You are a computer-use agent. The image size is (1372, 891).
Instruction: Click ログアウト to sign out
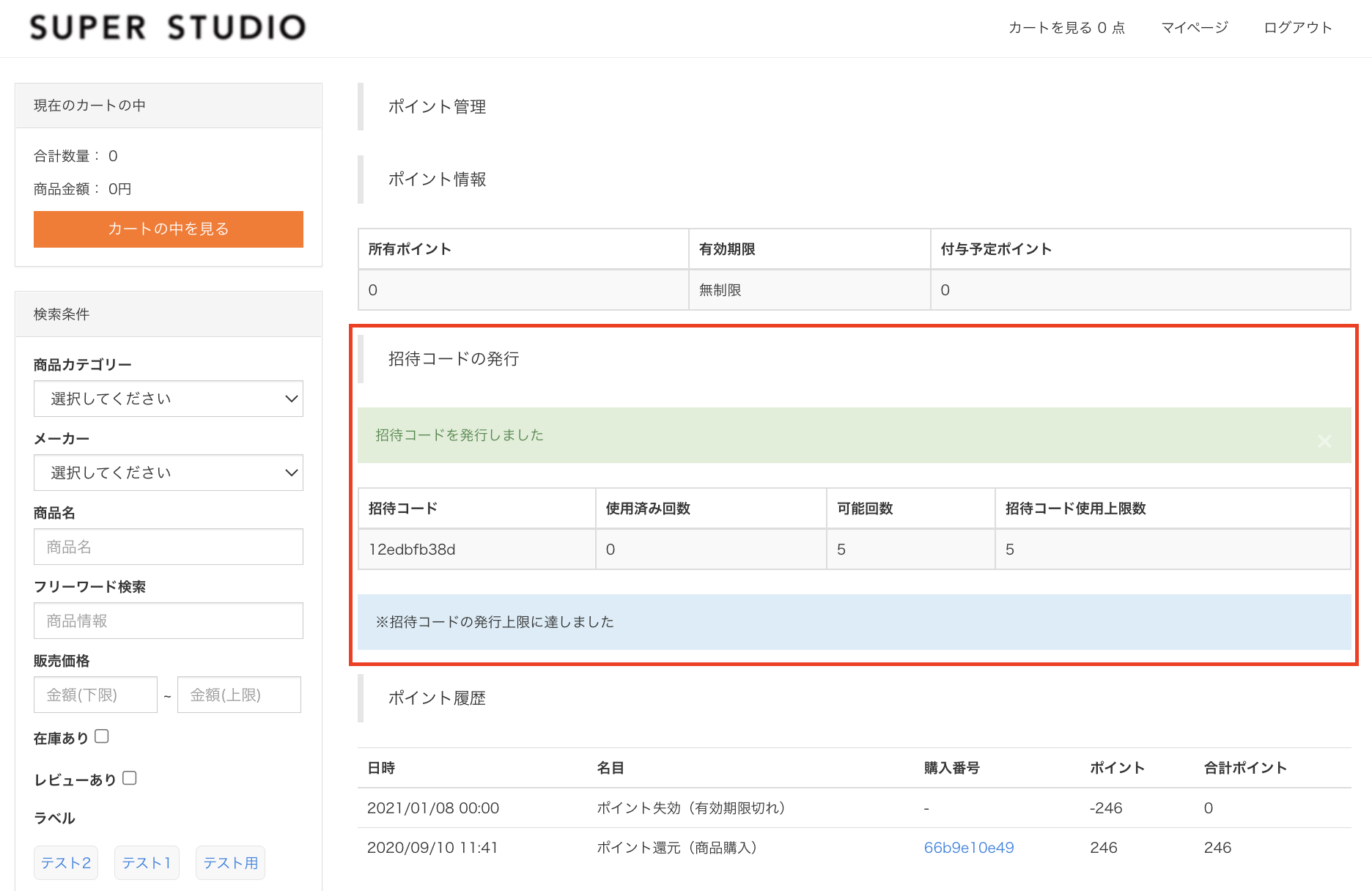click(1298, 28)
